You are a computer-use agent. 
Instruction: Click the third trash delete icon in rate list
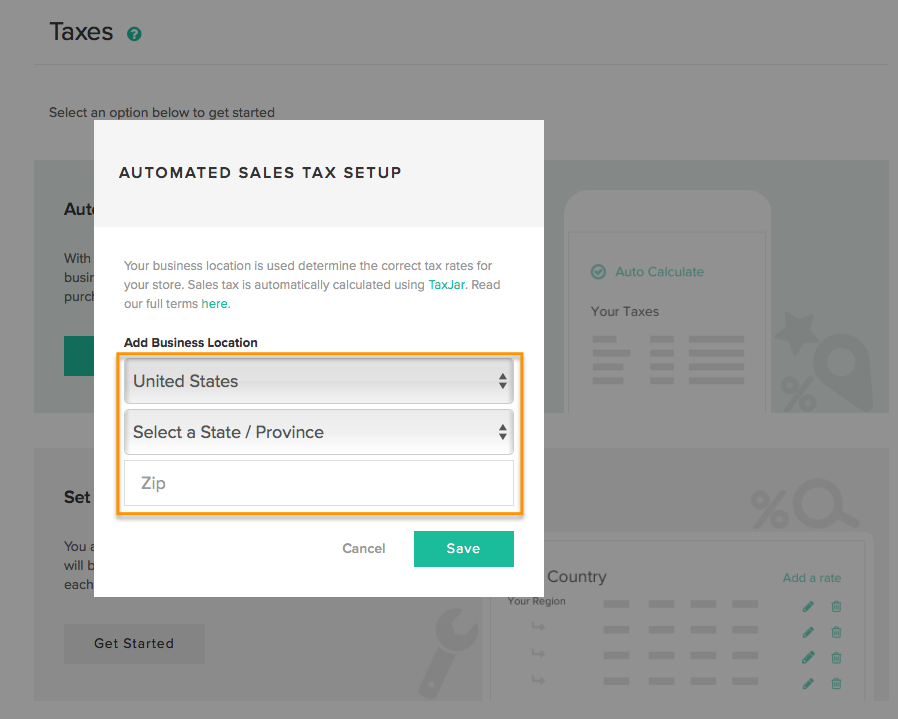[836, 657]
